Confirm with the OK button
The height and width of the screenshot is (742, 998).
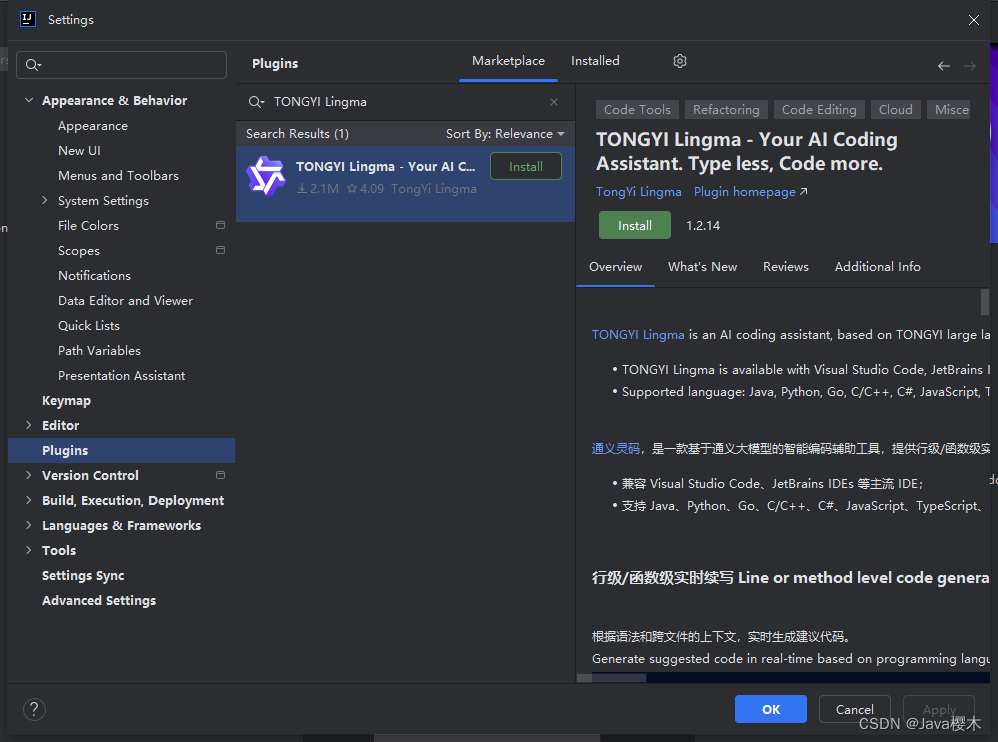point(771,709)
